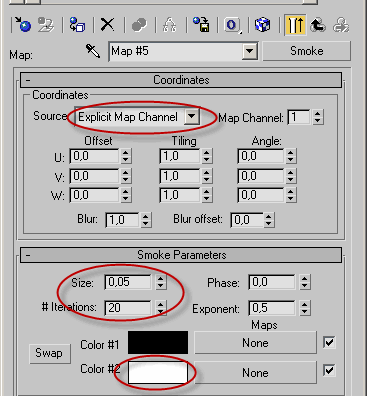
Task: Click the Exponent spinner
Action: [304, 308]
